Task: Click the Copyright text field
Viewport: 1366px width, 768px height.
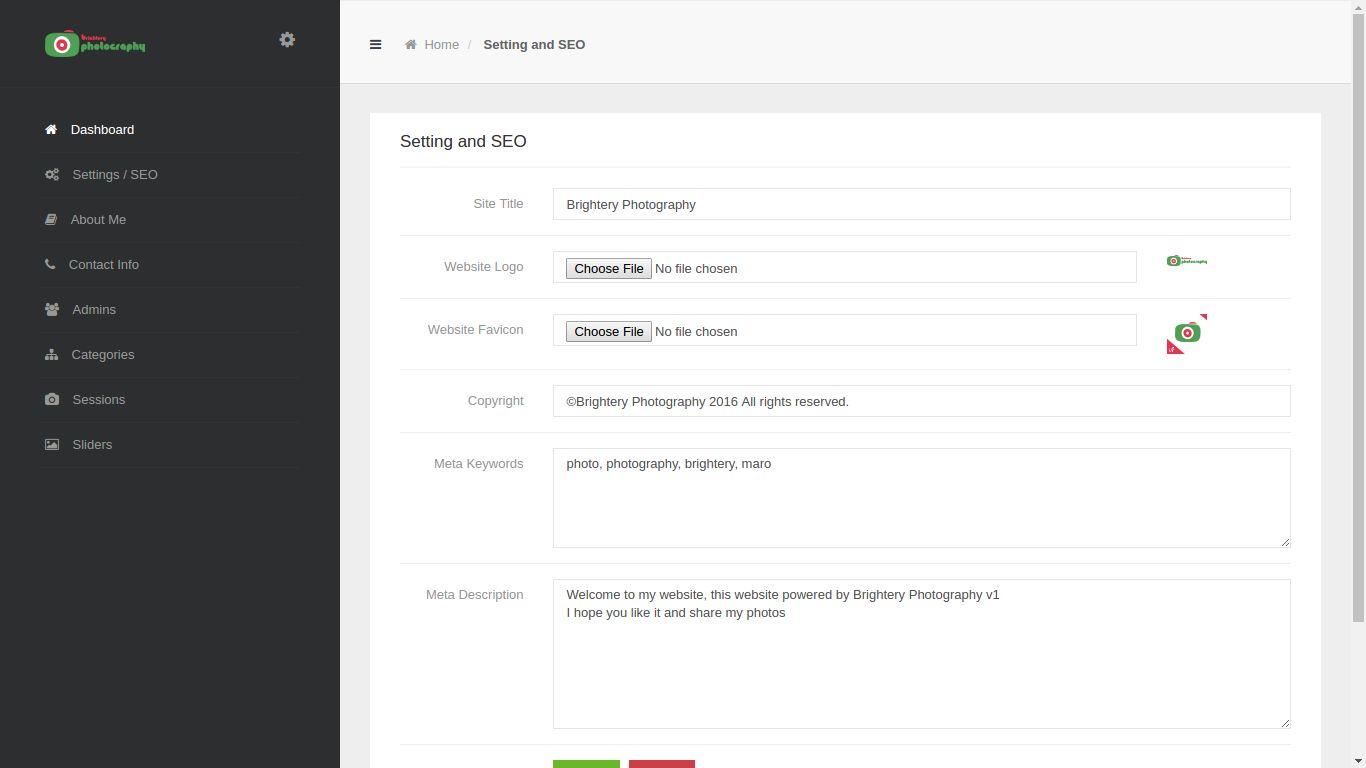Action: (x=921, y=401)
